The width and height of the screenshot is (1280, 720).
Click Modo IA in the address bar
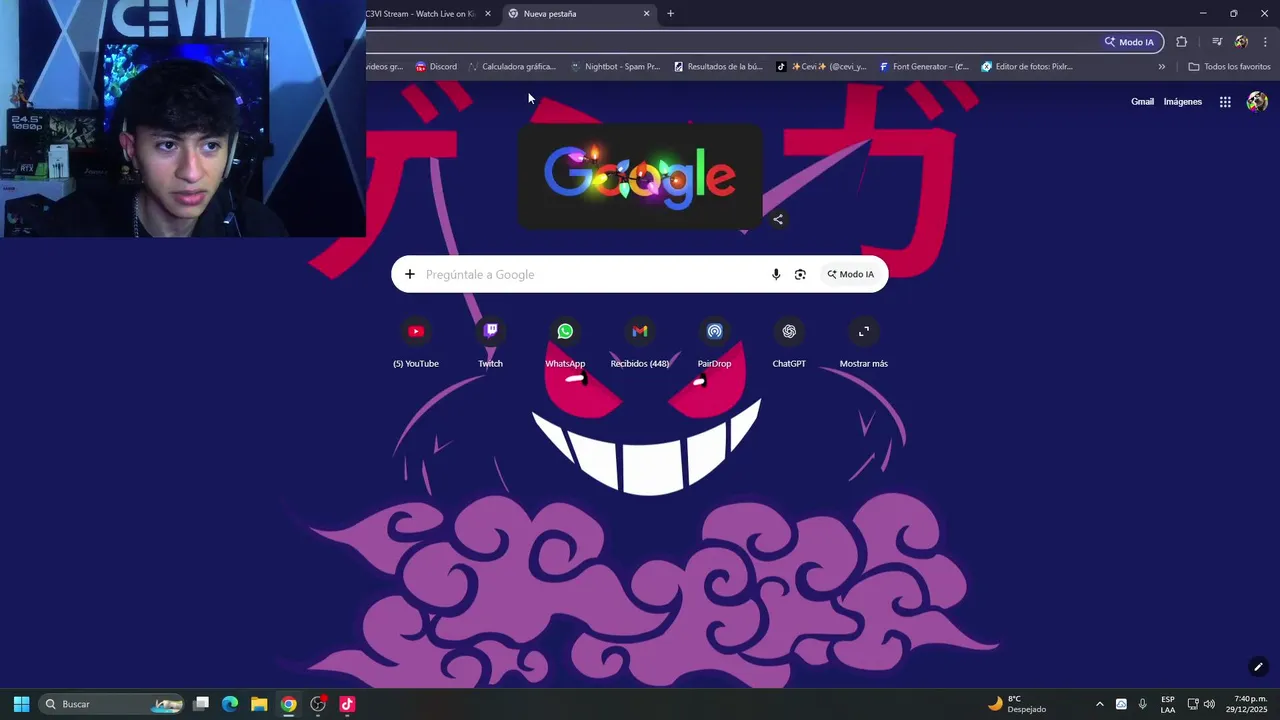pos(1130,42)
